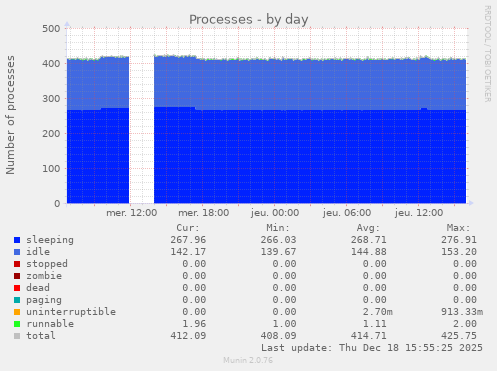
Task: Click the "idle" legend label
Action: point(38,252)
